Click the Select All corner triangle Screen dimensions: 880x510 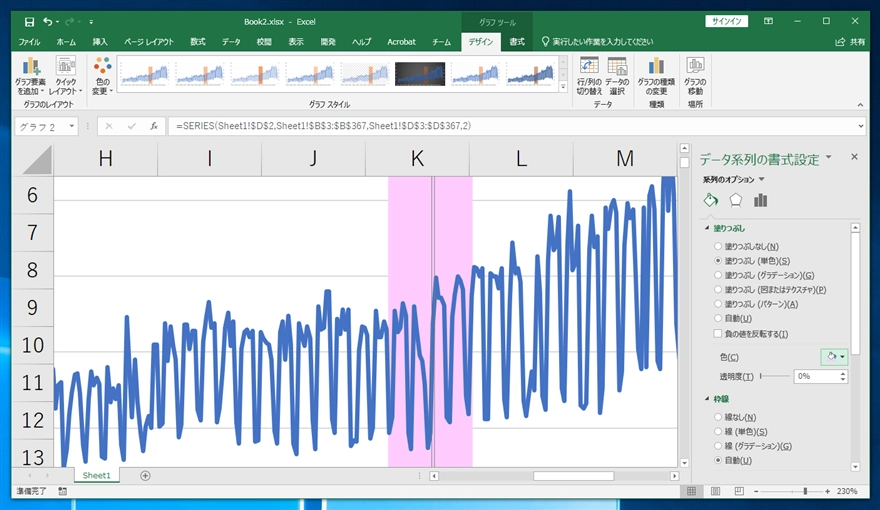(x=37, y=160)
